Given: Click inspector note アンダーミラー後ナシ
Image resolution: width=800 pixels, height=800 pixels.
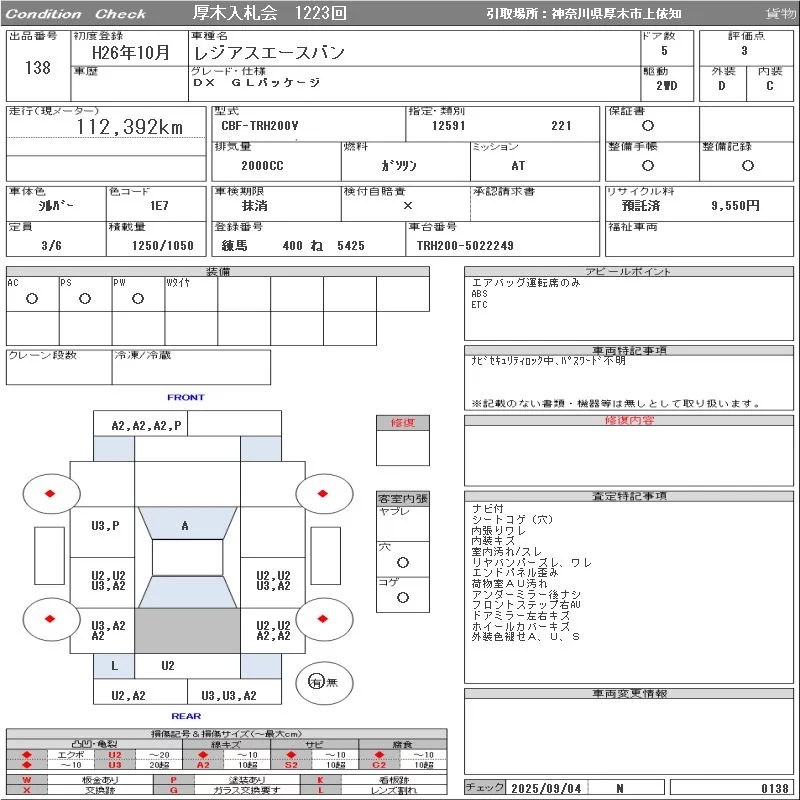Looking at the screenshot, I should [x=526, y=594].
